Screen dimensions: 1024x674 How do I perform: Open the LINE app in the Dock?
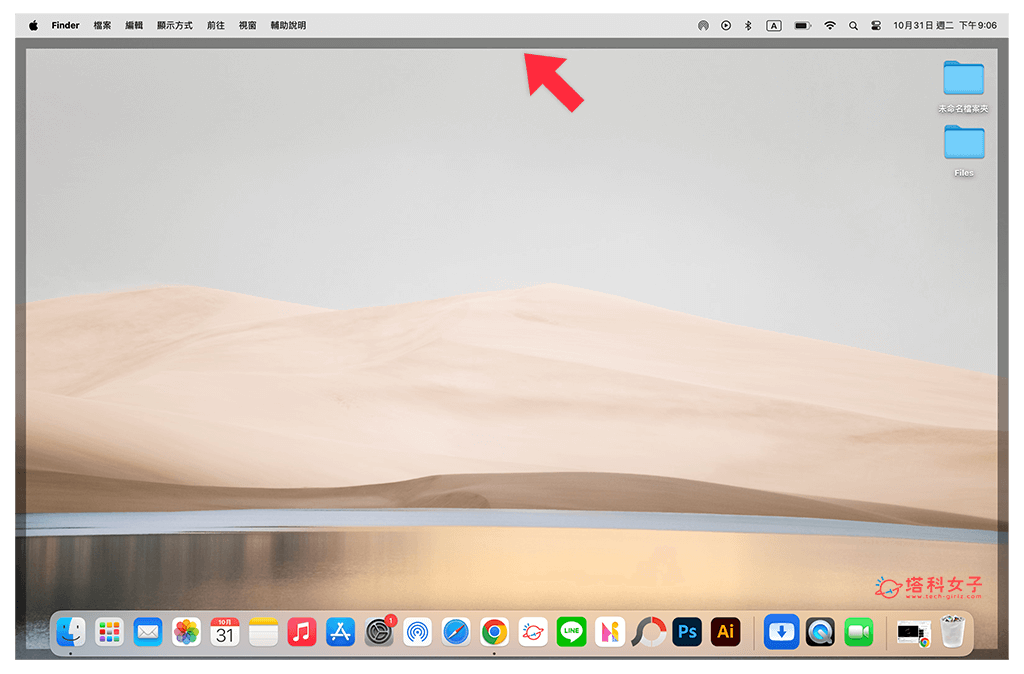(571, 632)
